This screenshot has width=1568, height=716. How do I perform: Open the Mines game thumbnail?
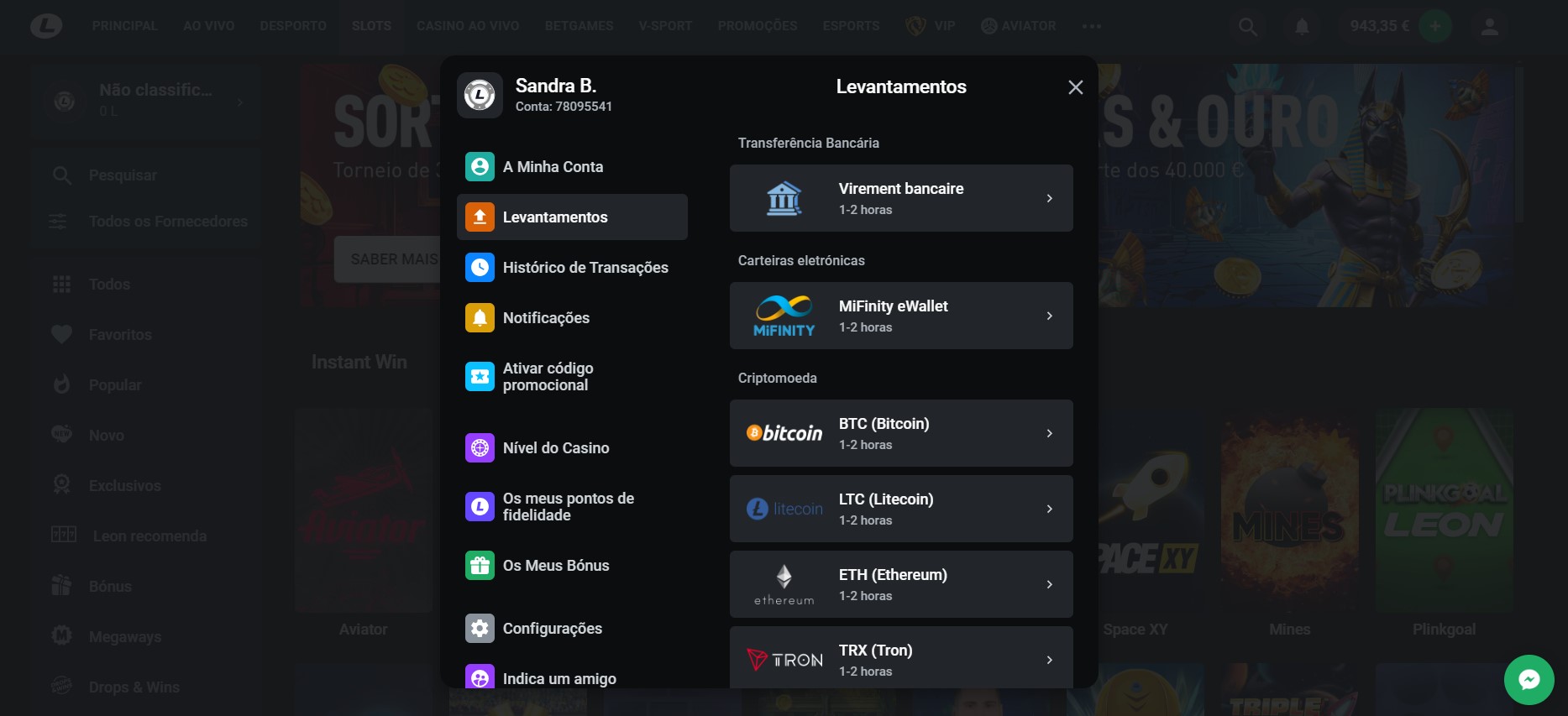[1289, 510]
